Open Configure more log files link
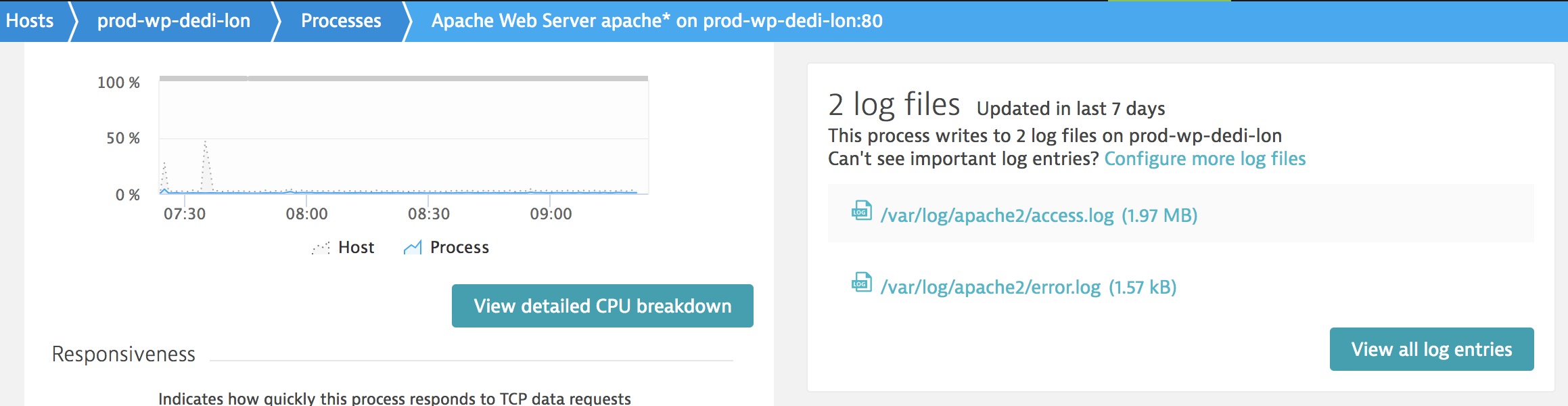 (1205, 158)
